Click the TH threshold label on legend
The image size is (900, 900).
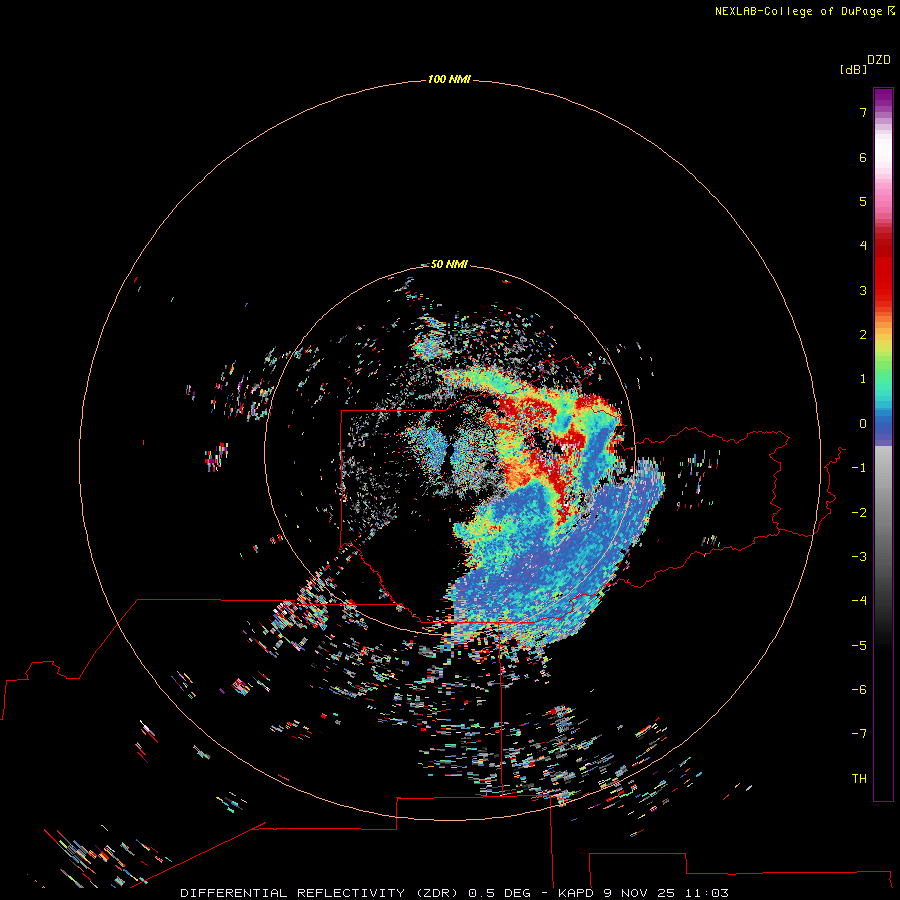click(859, 779)
